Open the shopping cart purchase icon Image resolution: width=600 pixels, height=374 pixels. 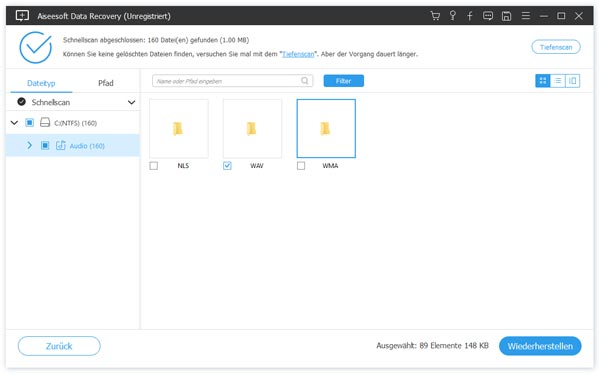click(435, 16)
